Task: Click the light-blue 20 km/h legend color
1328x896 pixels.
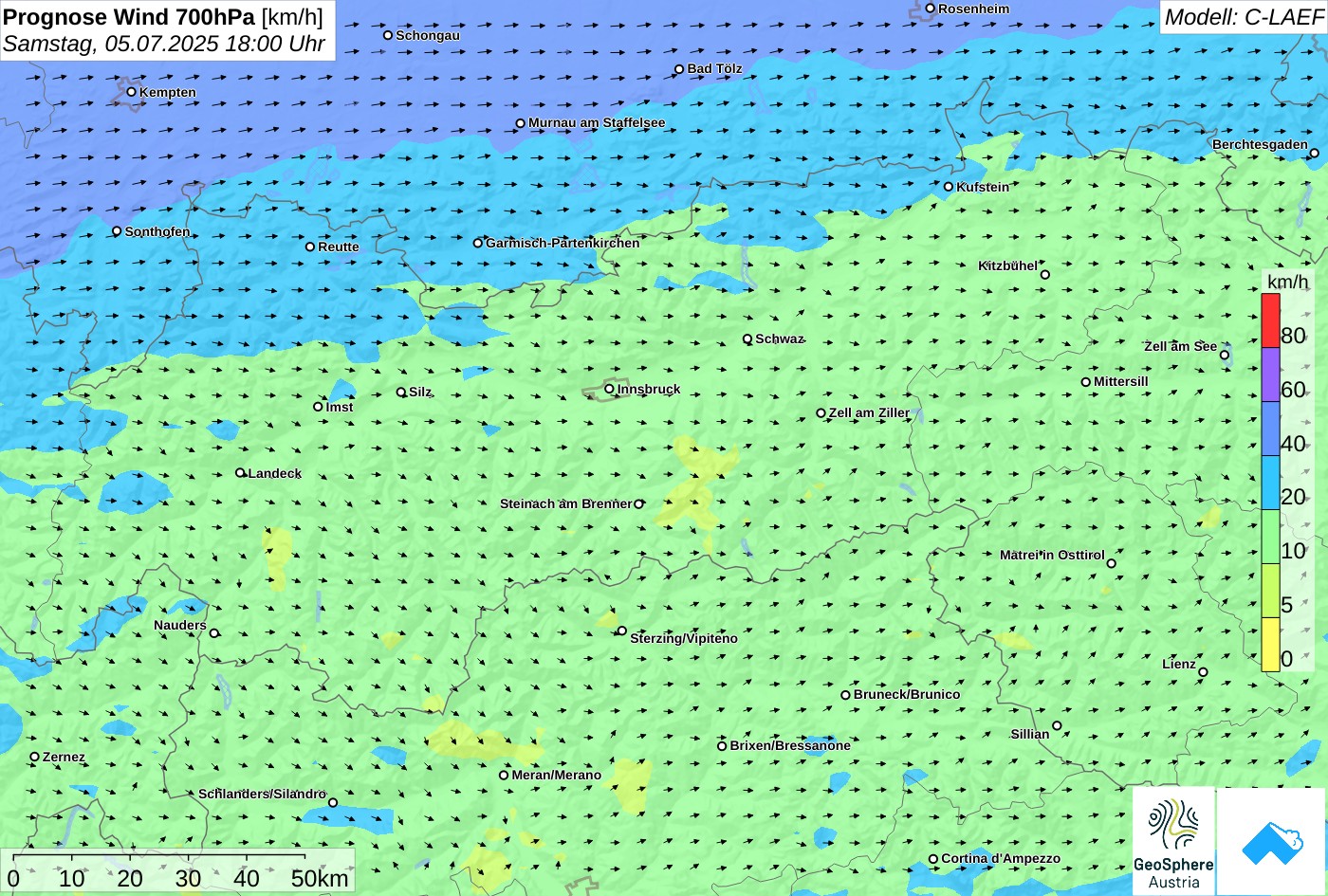Action: coord(1270,483)
